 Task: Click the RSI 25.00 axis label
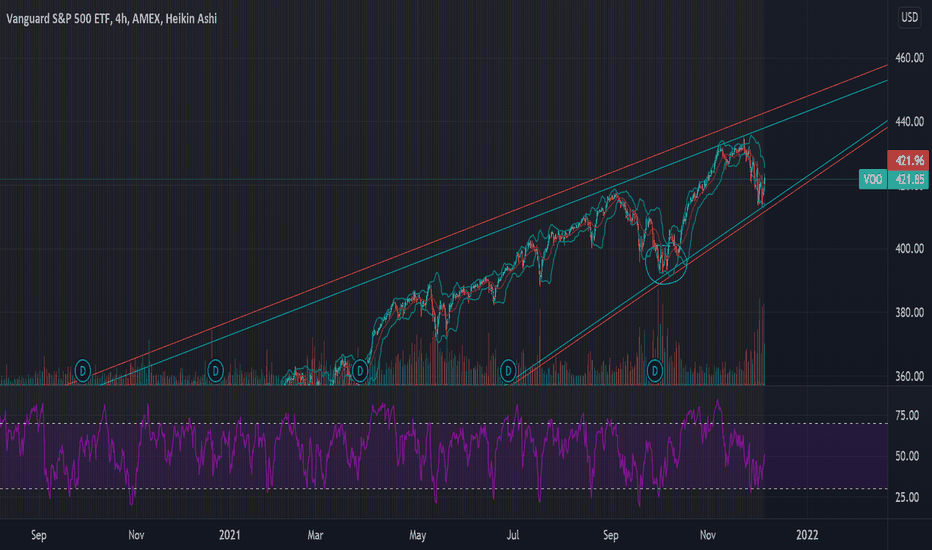(x=907, y=497)
